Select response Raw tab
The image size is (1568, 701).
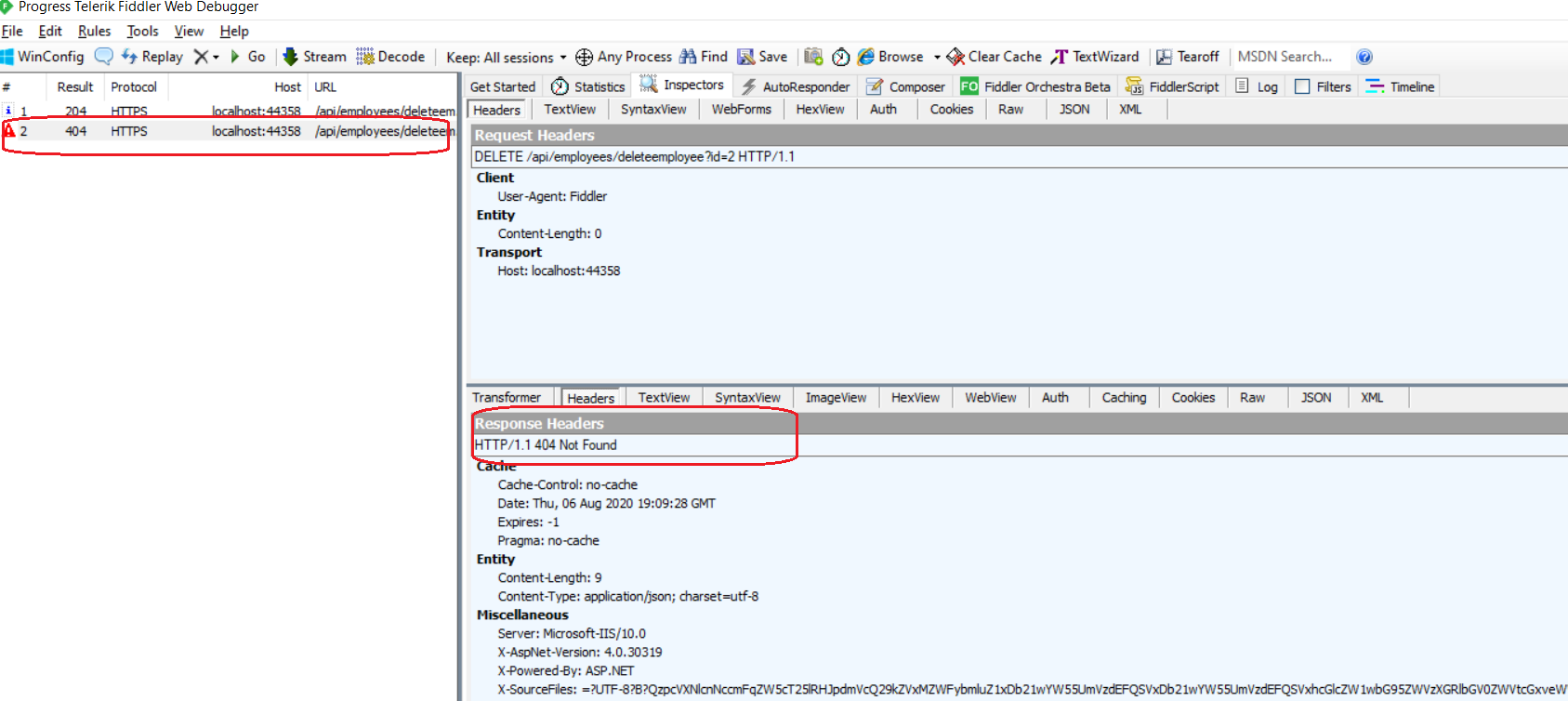click(1252, 398)
